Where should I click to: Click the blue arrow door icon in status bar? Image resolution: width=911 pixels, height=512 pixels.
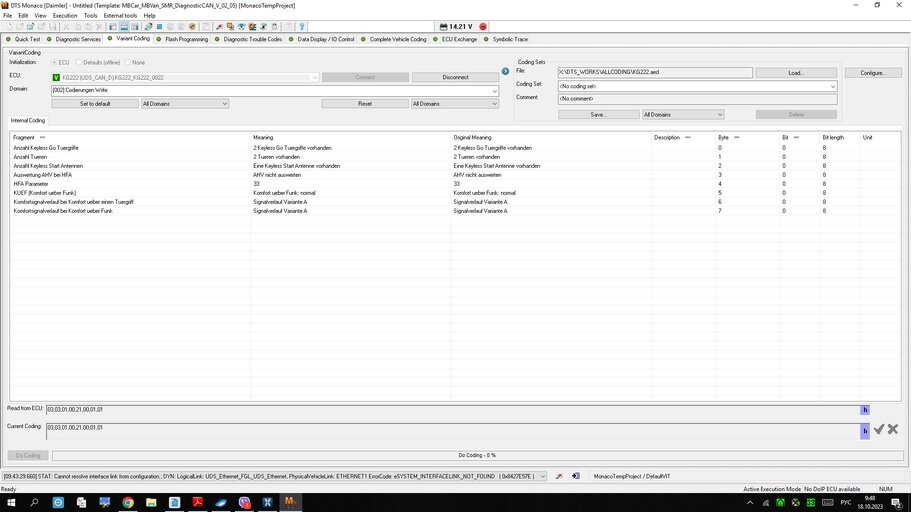576,476
